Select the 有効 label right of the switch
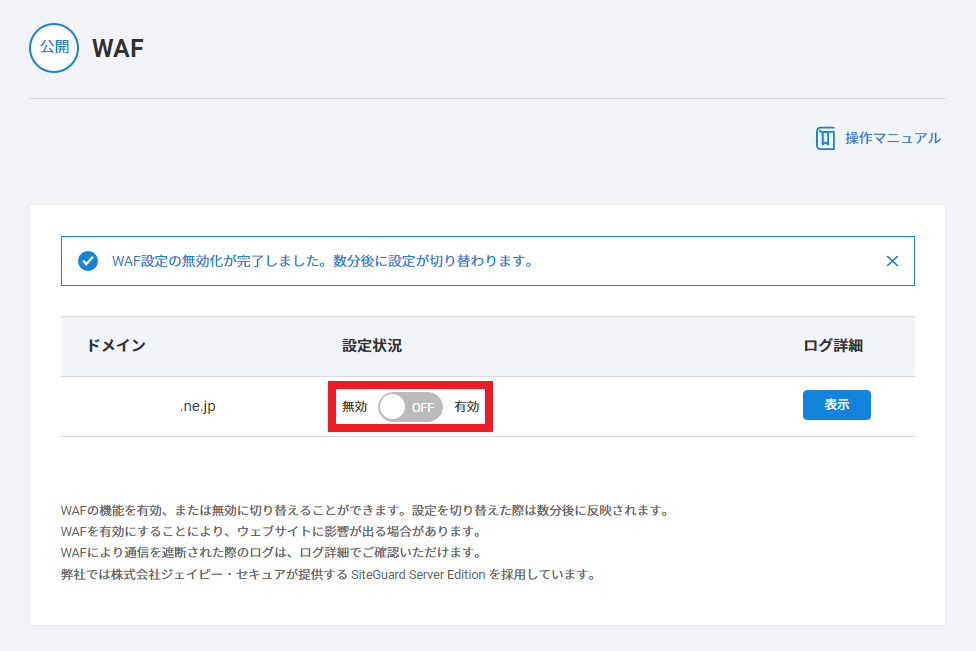 click(467, 407)
